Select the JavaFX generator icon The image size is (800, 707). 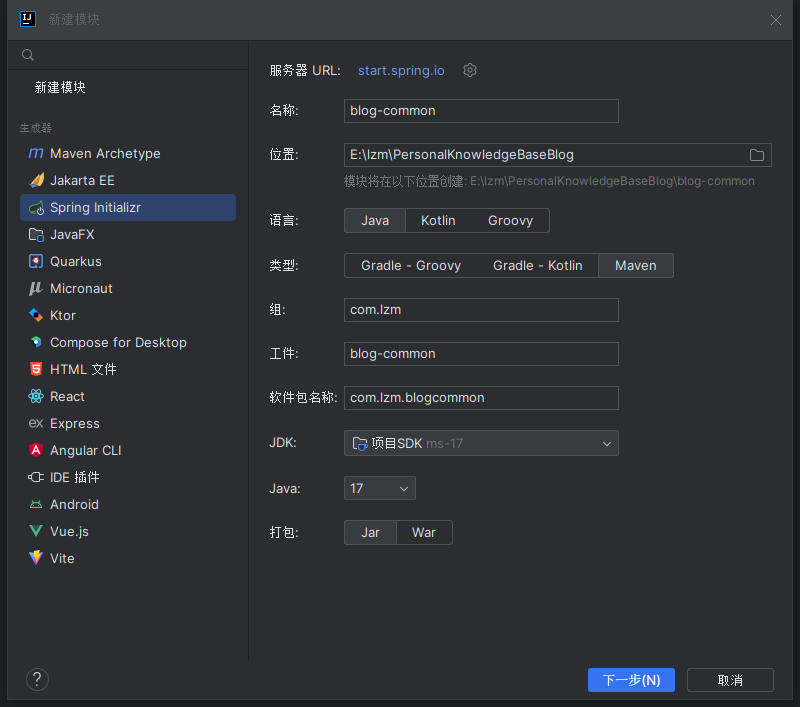[36, 235]
